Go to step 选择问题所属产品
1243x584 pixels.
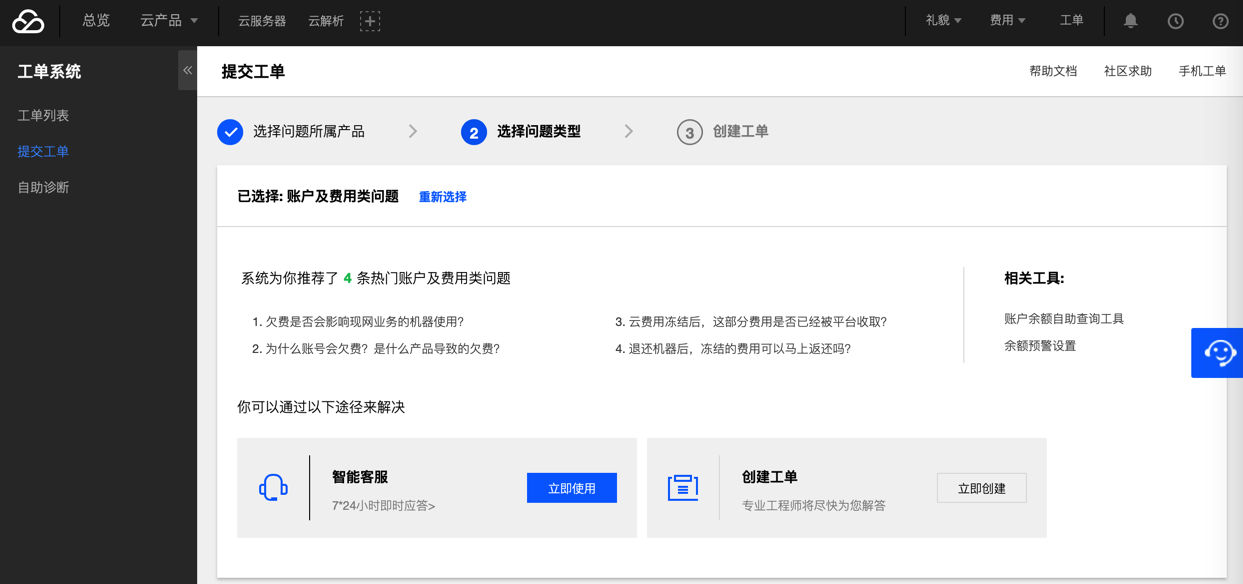pos(309,131)
